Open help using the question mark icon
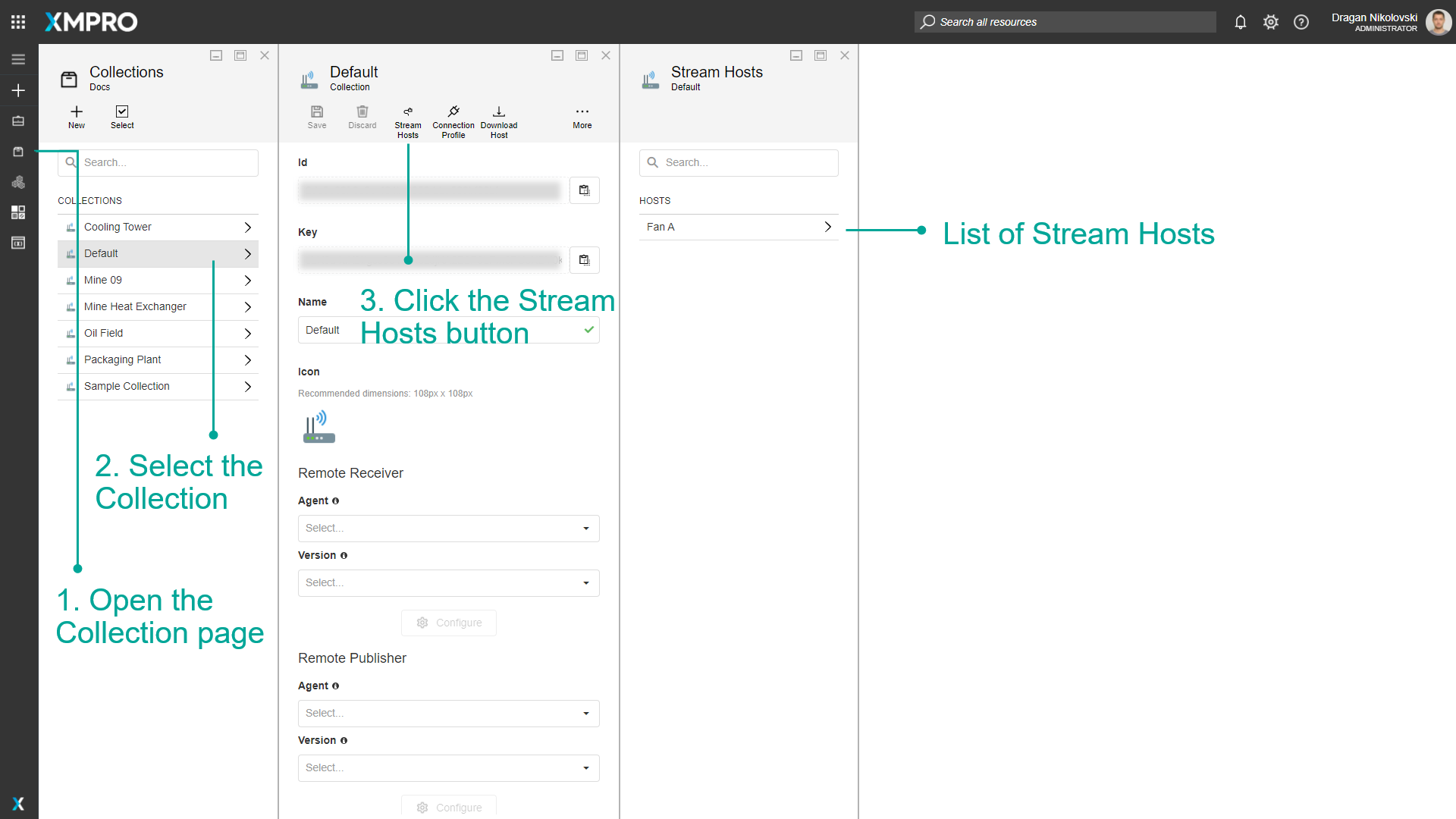The image size is (1456, 819). [x=1301, y=22]
